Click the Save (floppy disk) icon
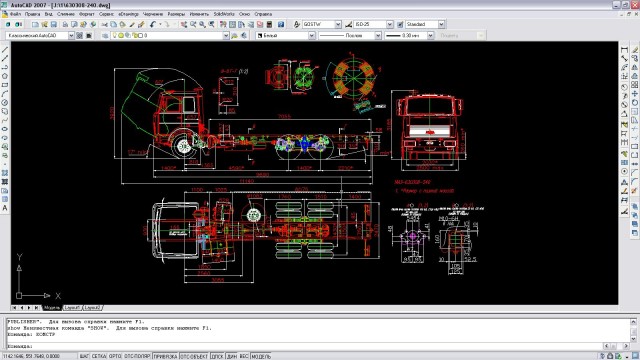The image size is (640, 360). pos(53,24)
